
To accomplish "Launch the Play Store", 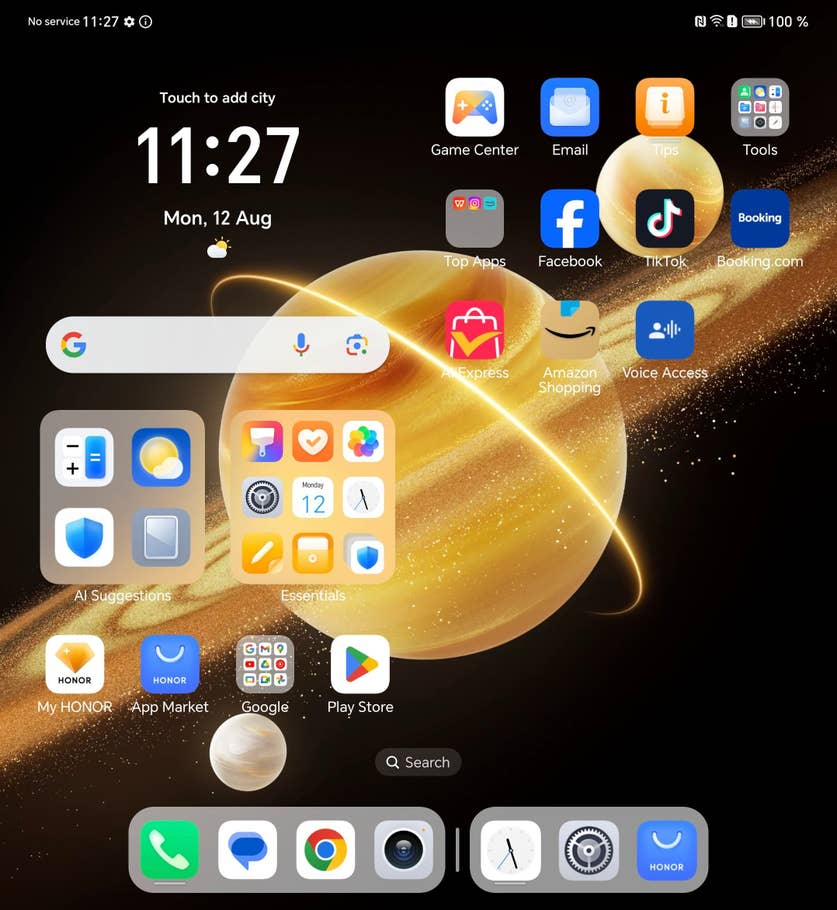I will tap(359, 663).
